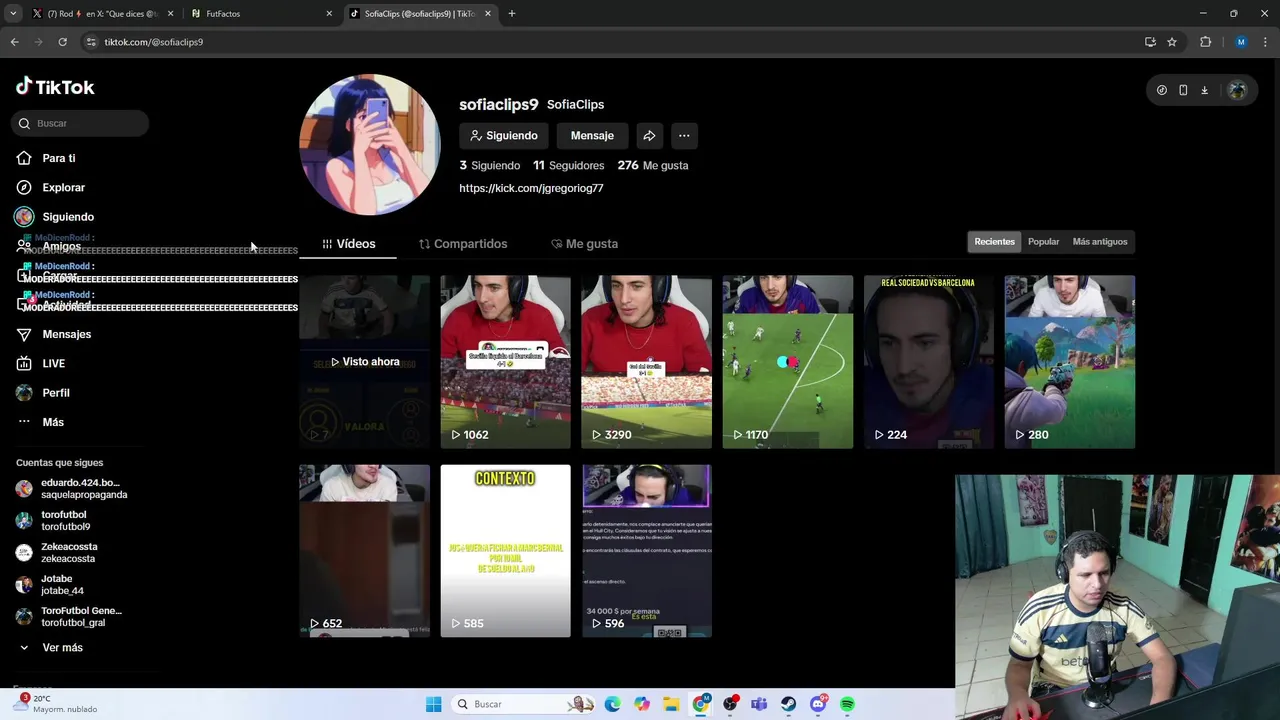
Task: Click the share profile arrow icon
Action: tap(649, 136)
